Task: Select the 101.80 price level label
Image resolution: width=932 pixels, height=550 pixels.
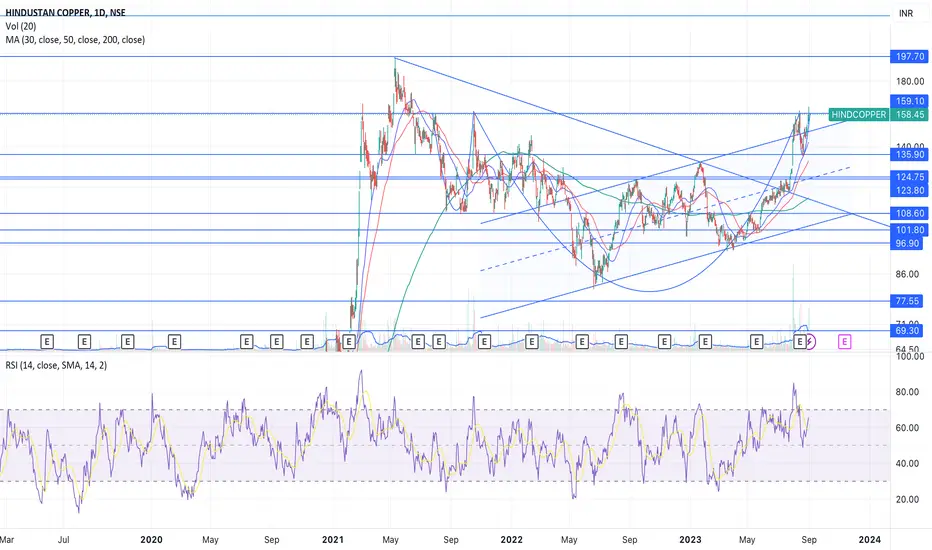Action: tap(909, 230)
